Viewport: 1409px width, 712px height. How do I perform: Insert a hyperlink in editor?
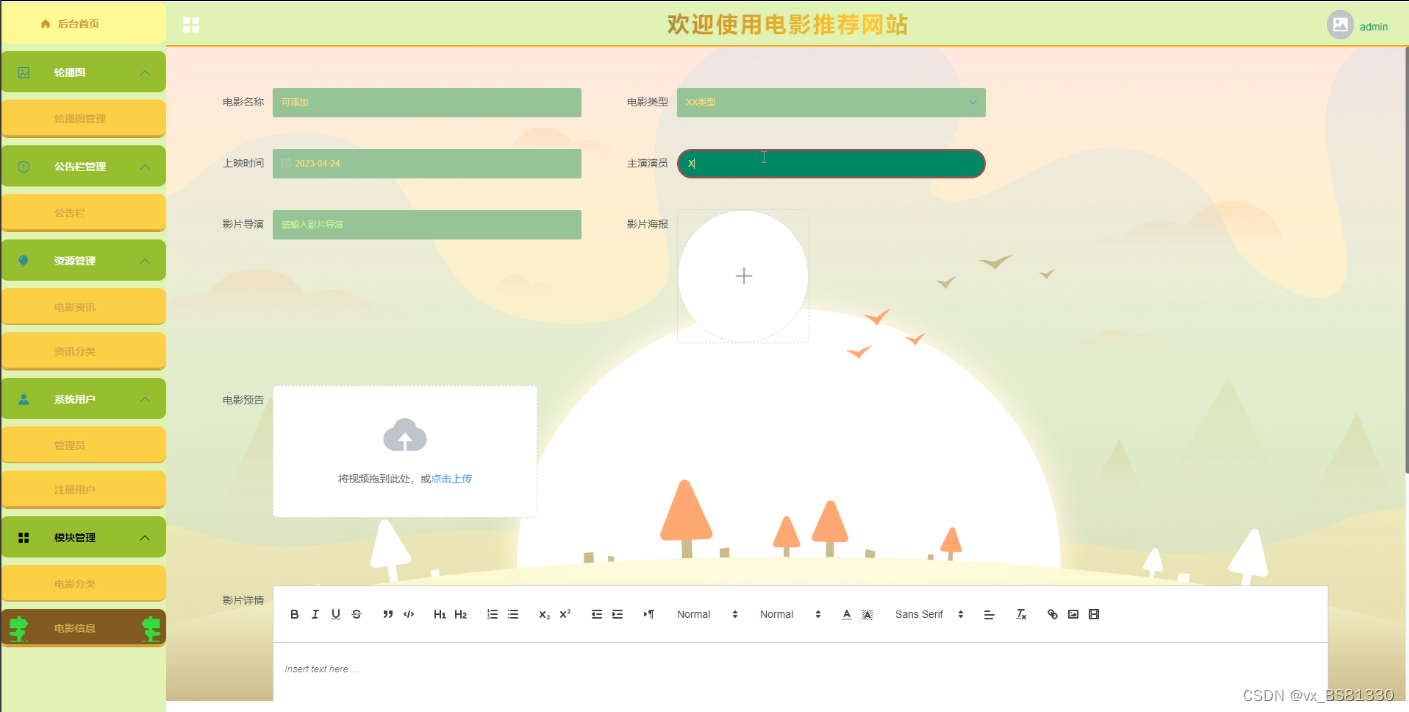click(1052, 614)
